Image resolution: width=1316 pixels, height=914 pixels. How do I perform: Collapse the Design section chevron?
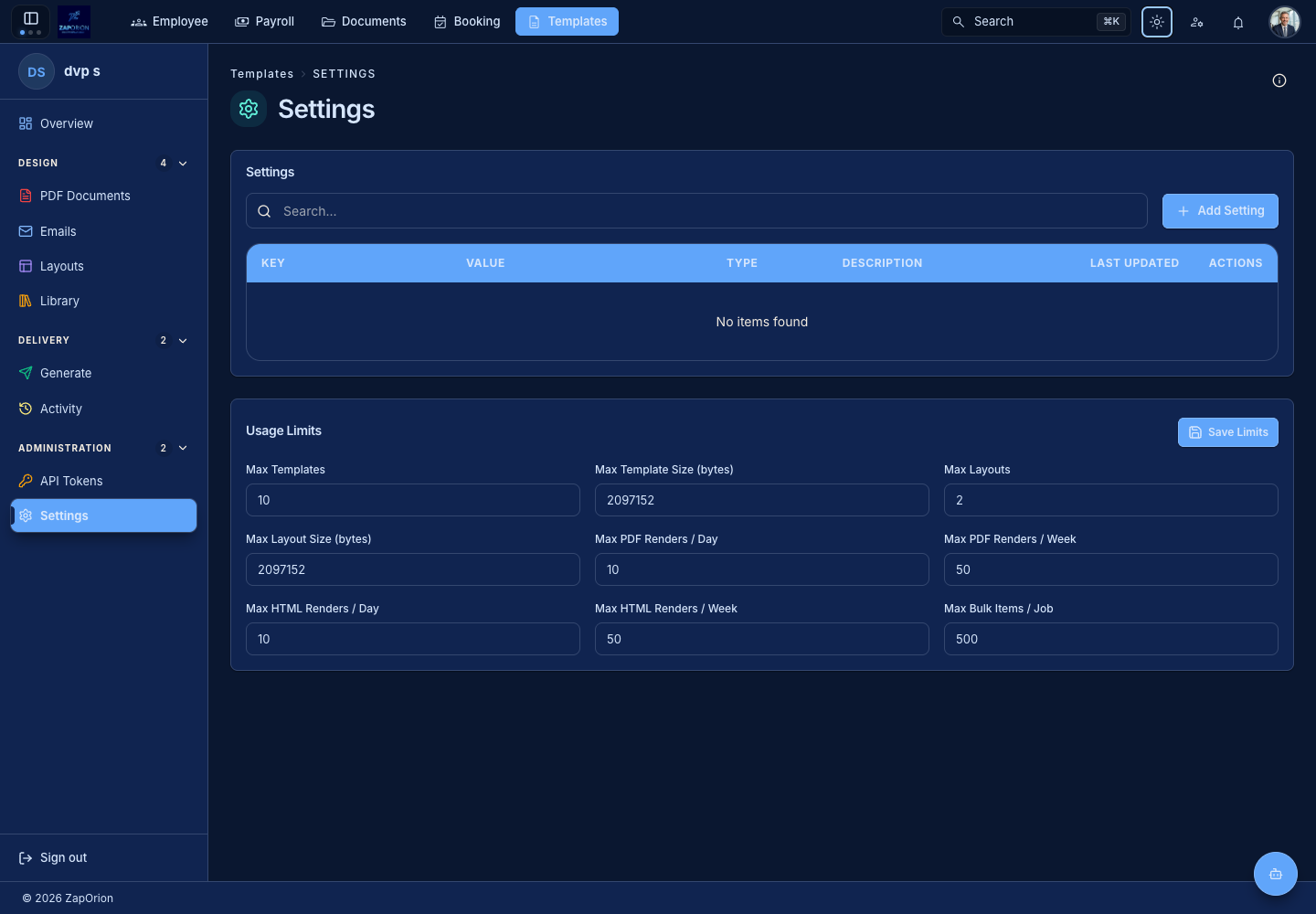(x=183, y=164)
